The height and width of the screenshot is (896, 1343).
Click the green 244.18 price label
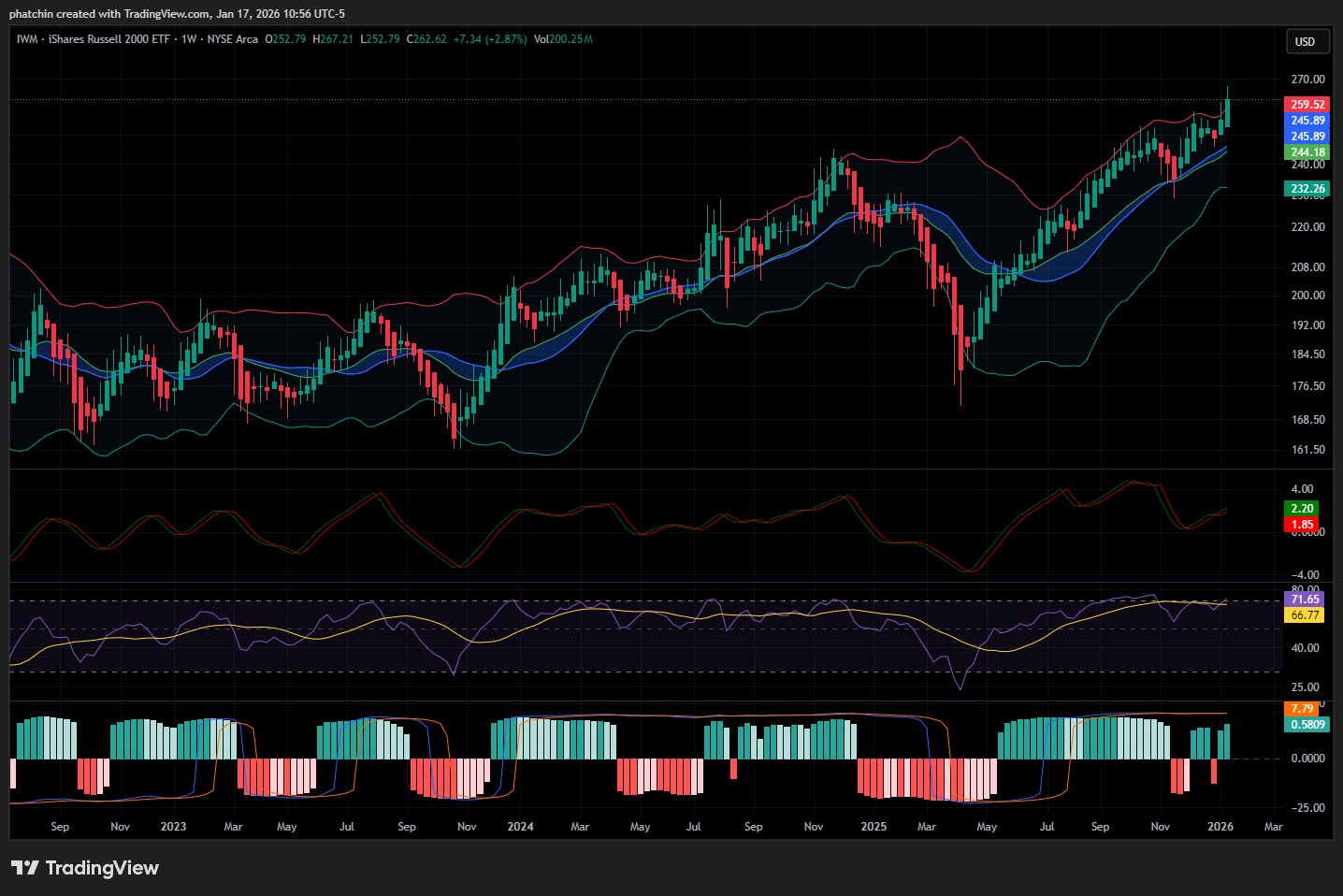pos(1307,152)
